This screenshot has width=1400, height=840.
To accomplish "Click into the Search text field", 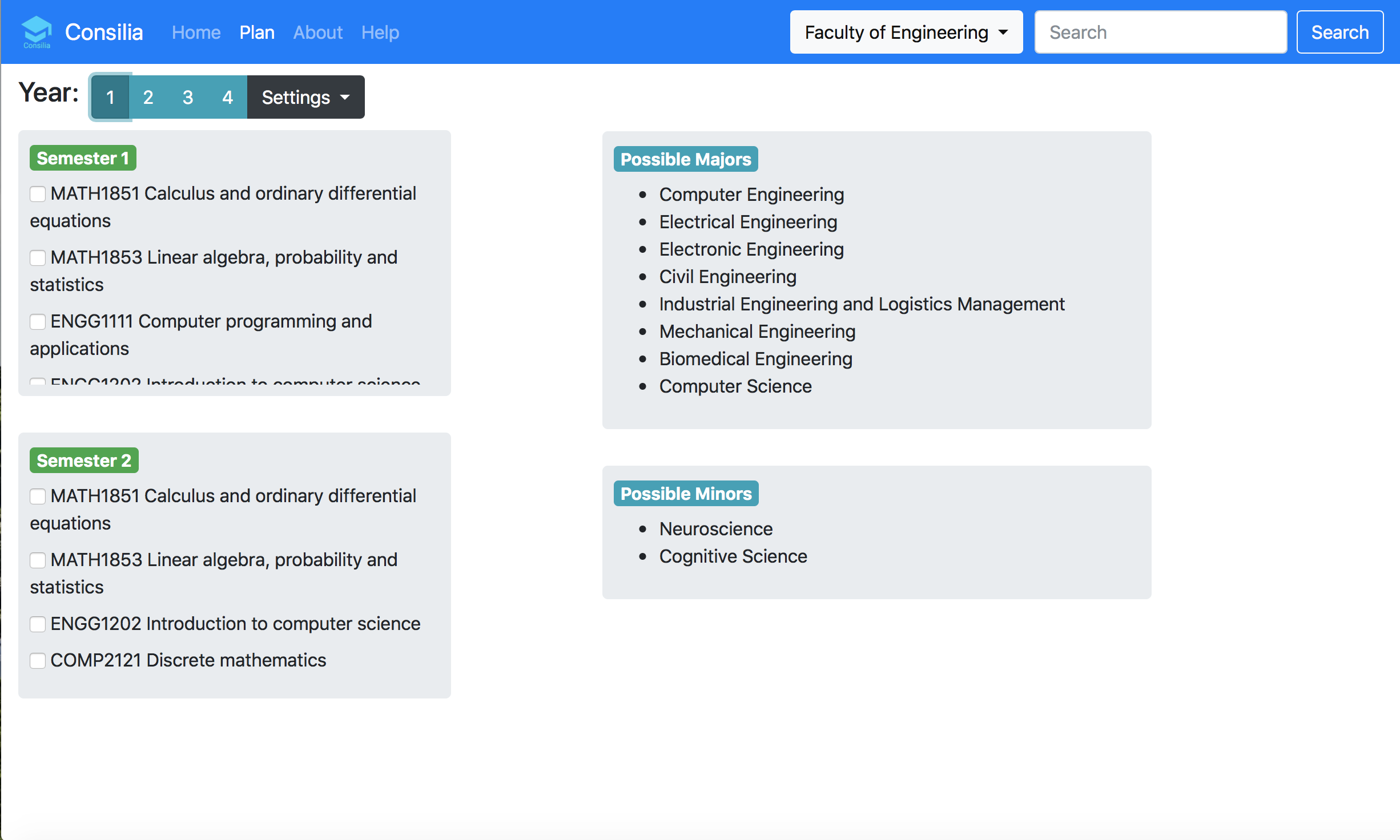I will tap(1160, 33).
